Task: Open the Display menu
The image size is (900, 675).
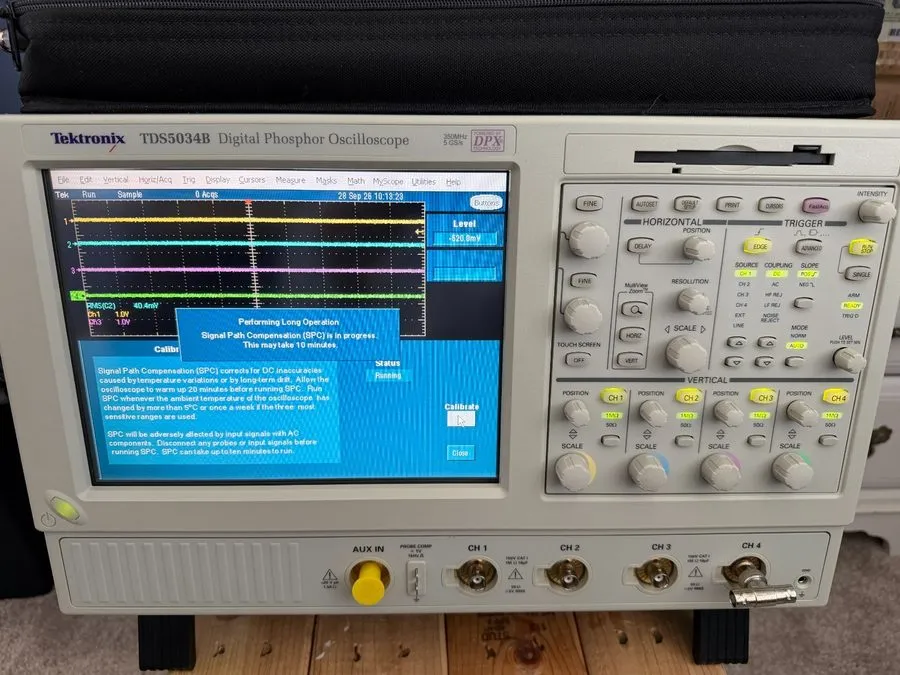Action: click(x=218, y=180)
